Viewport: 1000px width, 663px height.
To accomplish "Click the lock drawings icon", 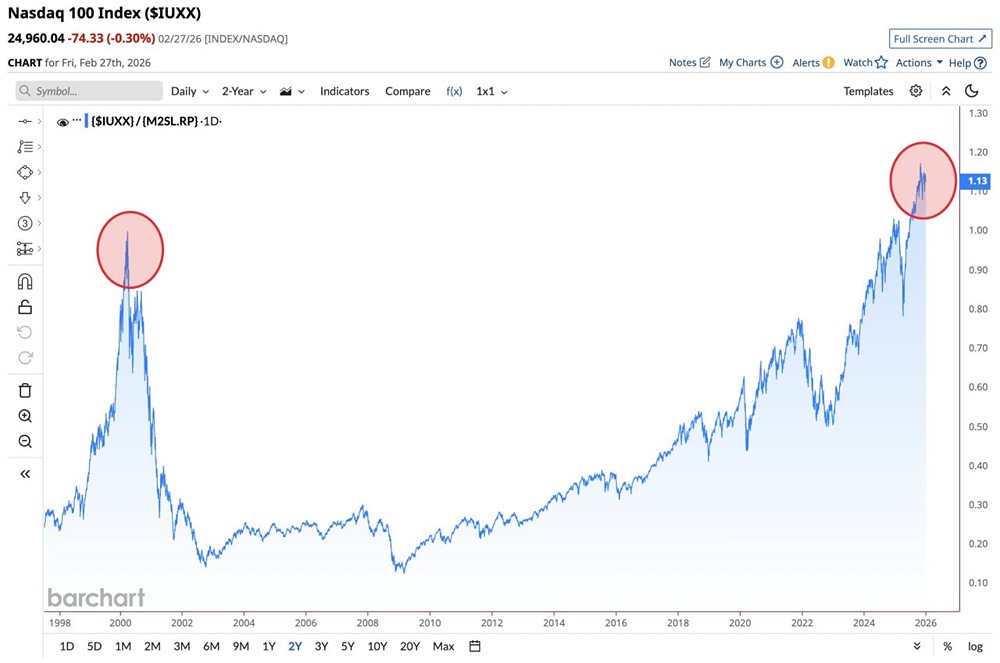I will point(25,307).
